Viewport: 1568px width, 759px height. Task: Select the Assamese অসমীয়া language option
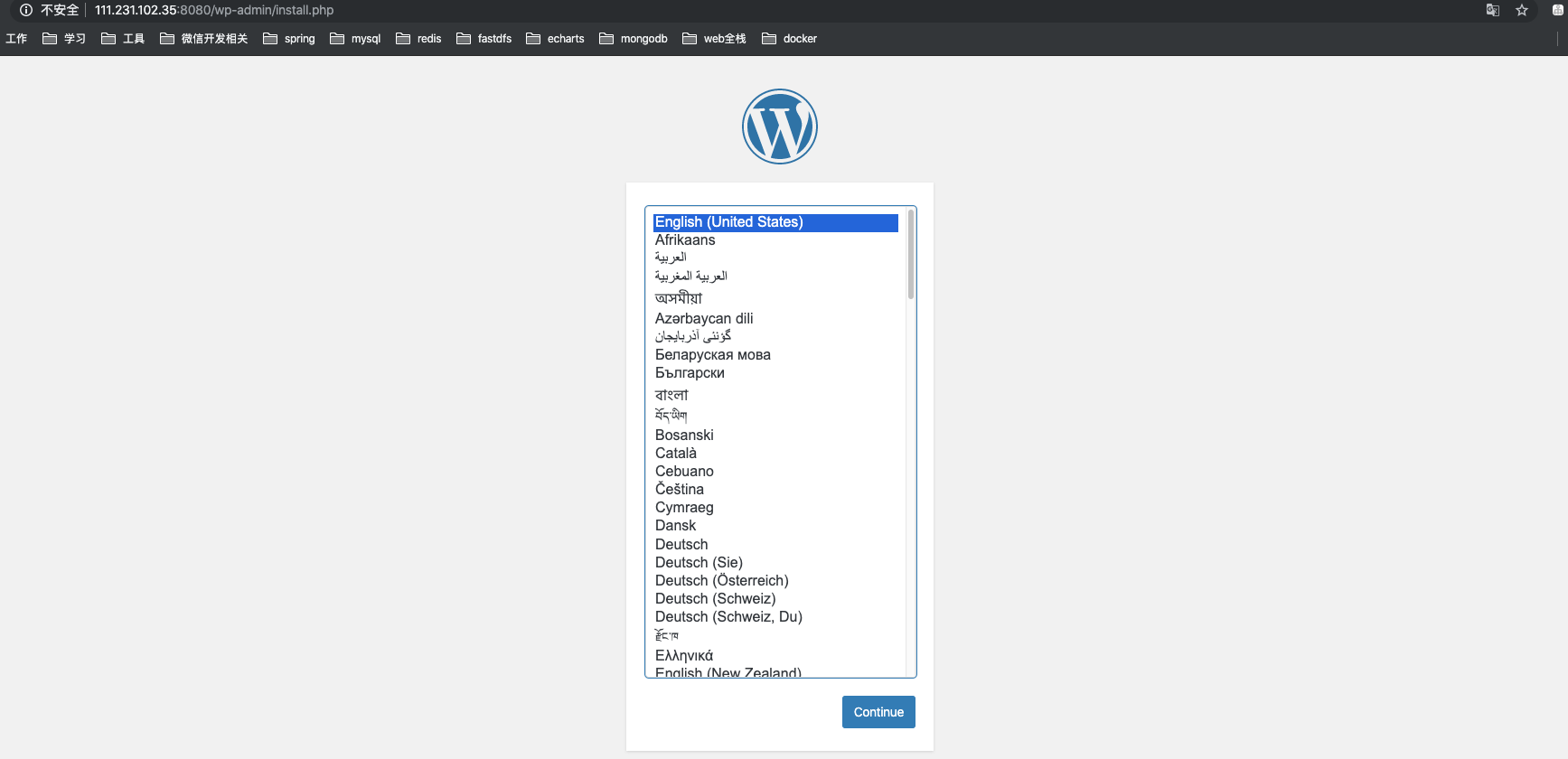tap(775, 298)
